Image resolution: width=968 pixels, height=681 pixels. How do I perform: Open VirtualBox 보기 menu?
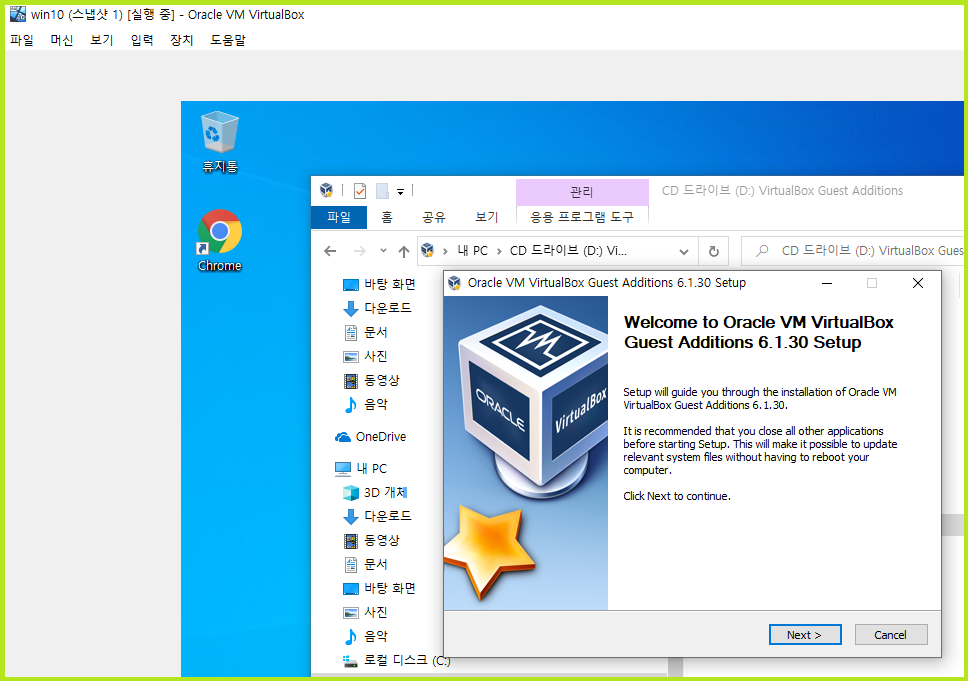point(102,40)
